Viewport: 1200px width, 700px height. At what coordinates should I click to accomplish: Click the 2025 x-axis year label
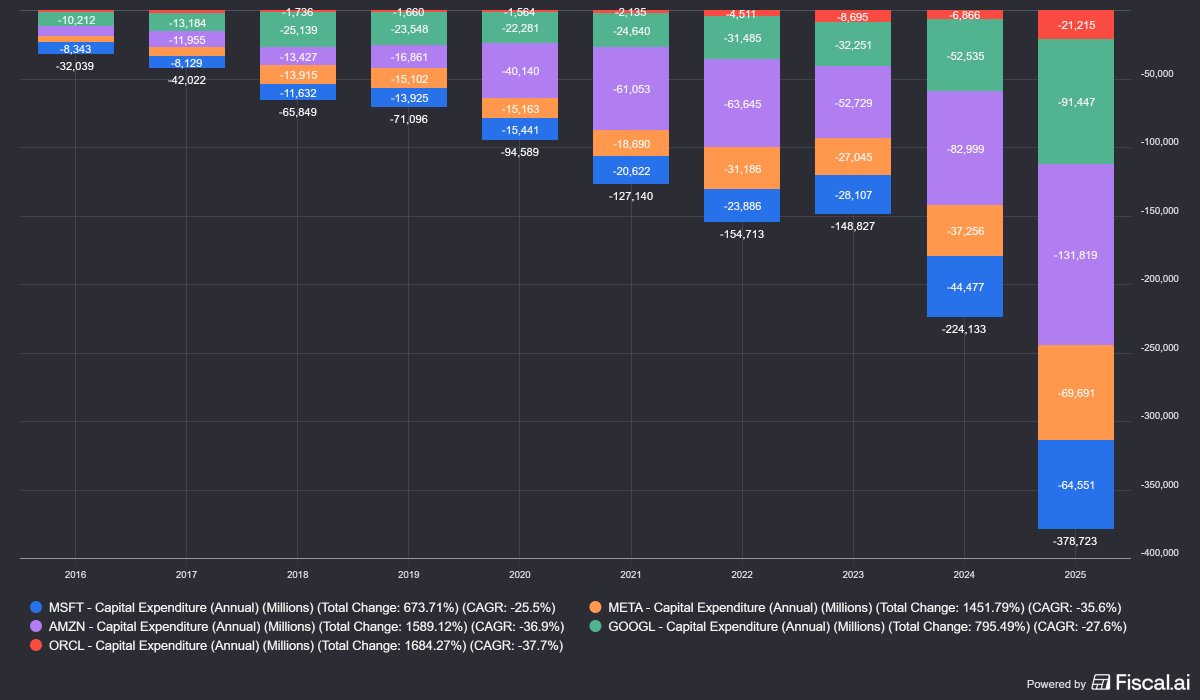coord(1076,575)
